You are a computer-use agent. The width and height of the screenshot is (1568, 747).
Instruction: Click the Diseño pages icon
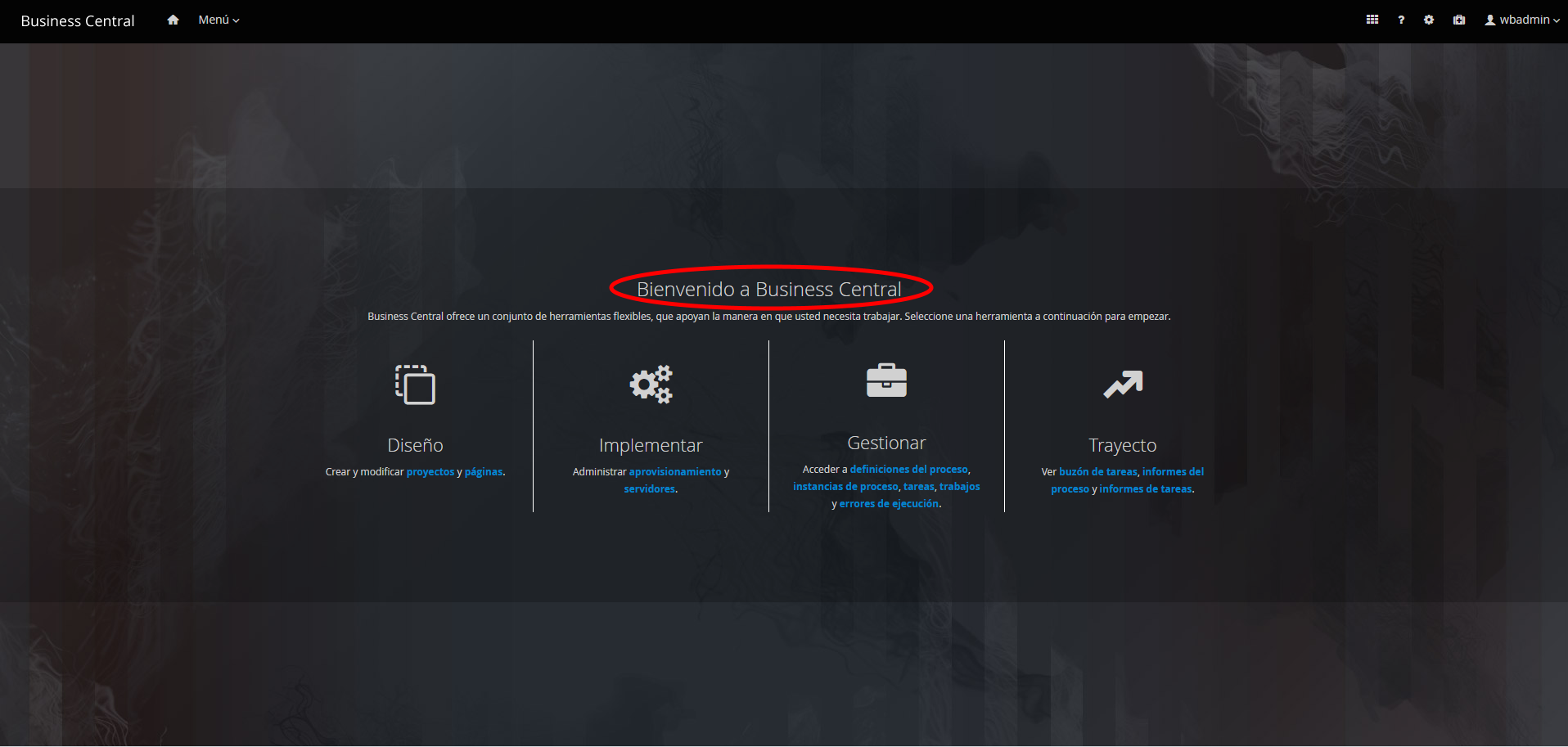click(x=415, y=385)
